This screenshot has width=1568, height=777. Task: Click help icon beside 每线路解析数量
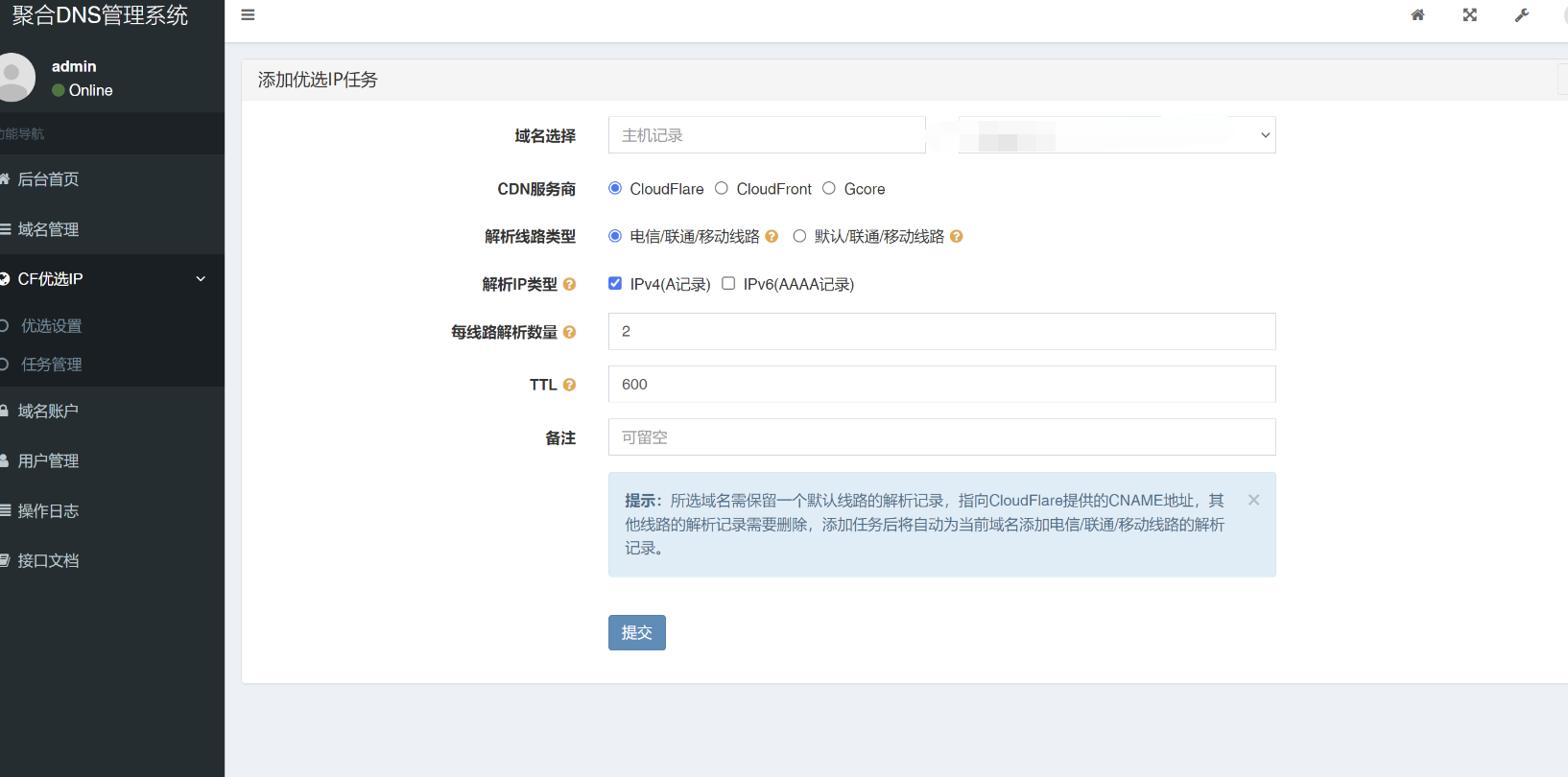tap(569, 332)
